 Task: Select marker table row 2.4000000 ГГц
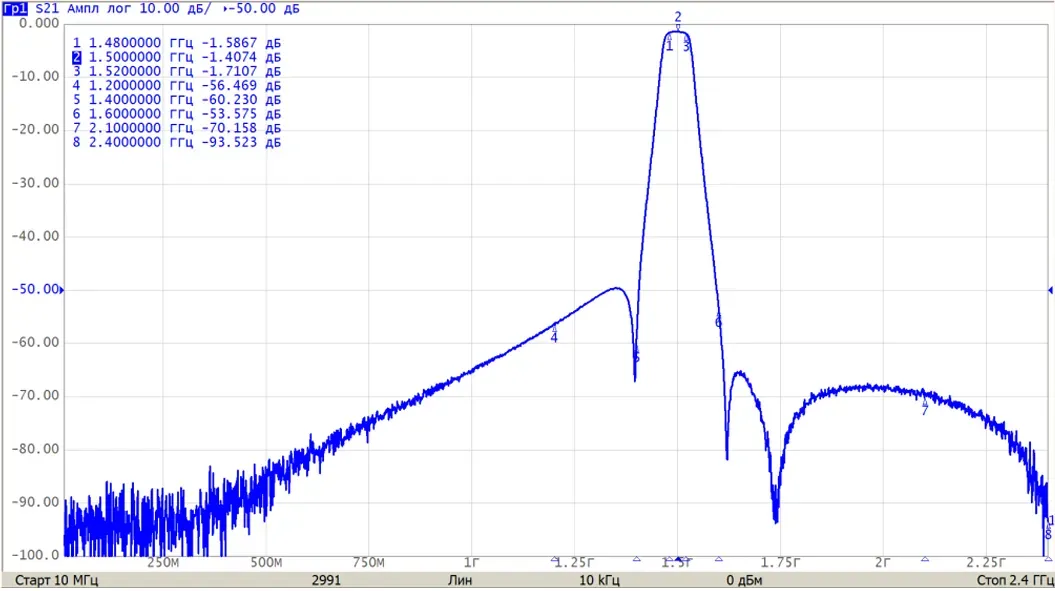pyautogui.click(x=176, y=142)
